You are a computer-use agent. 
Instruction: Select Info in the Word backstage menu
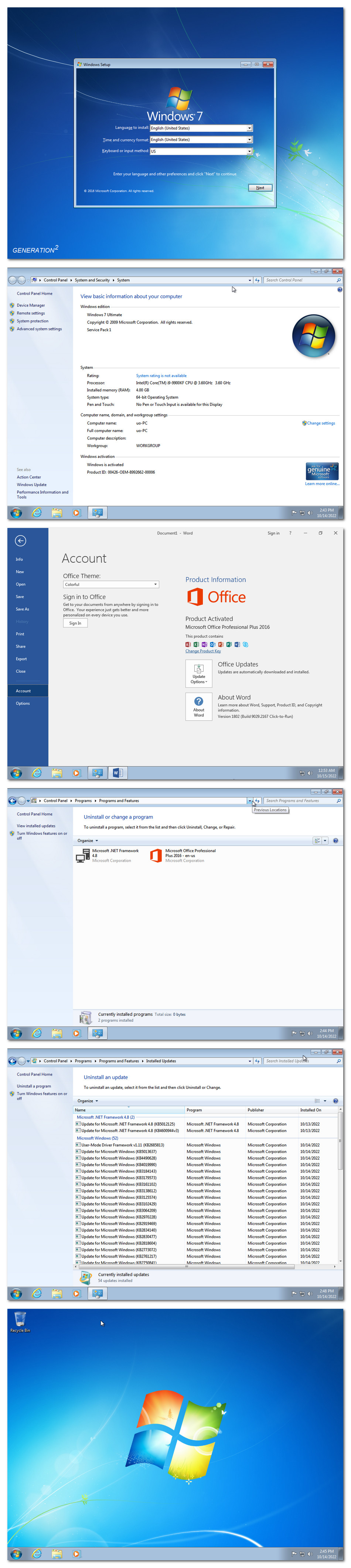(20, 559)
